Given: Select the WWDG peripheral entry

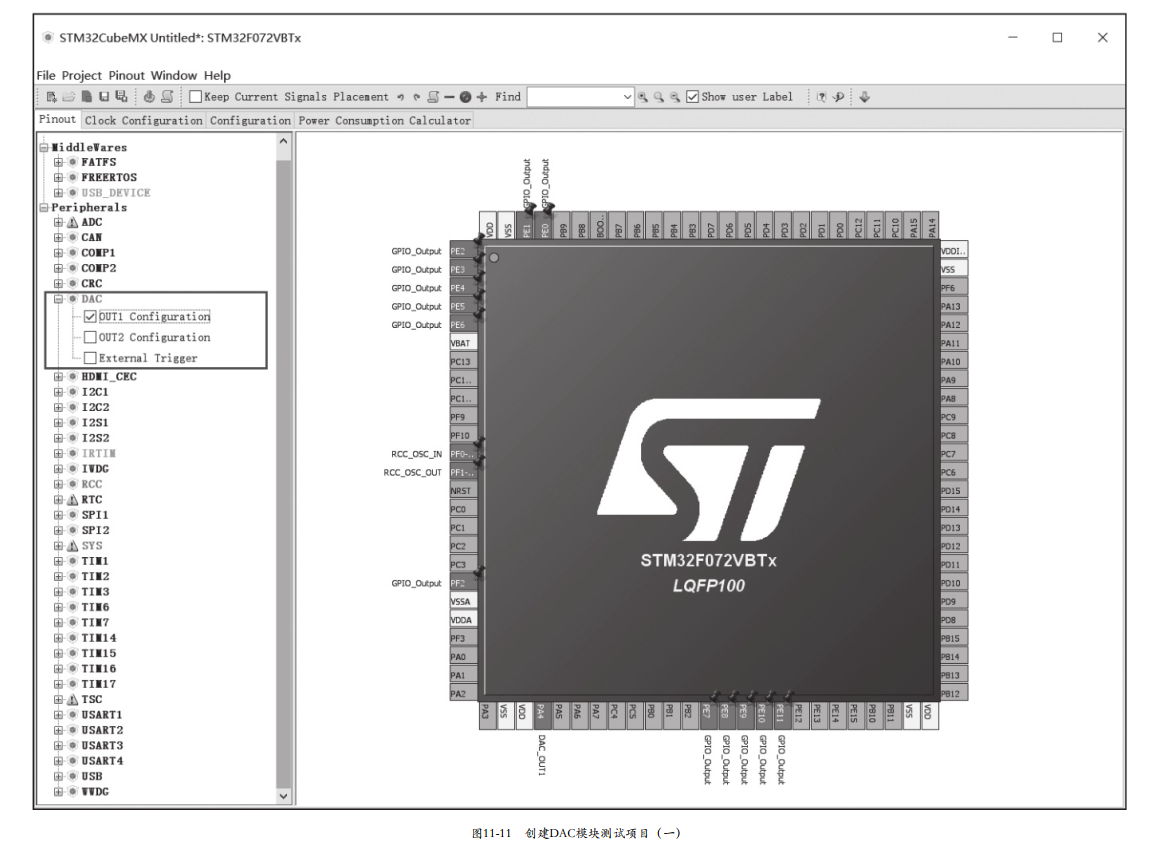Looking at the screenshot, I should pos(95,792).
